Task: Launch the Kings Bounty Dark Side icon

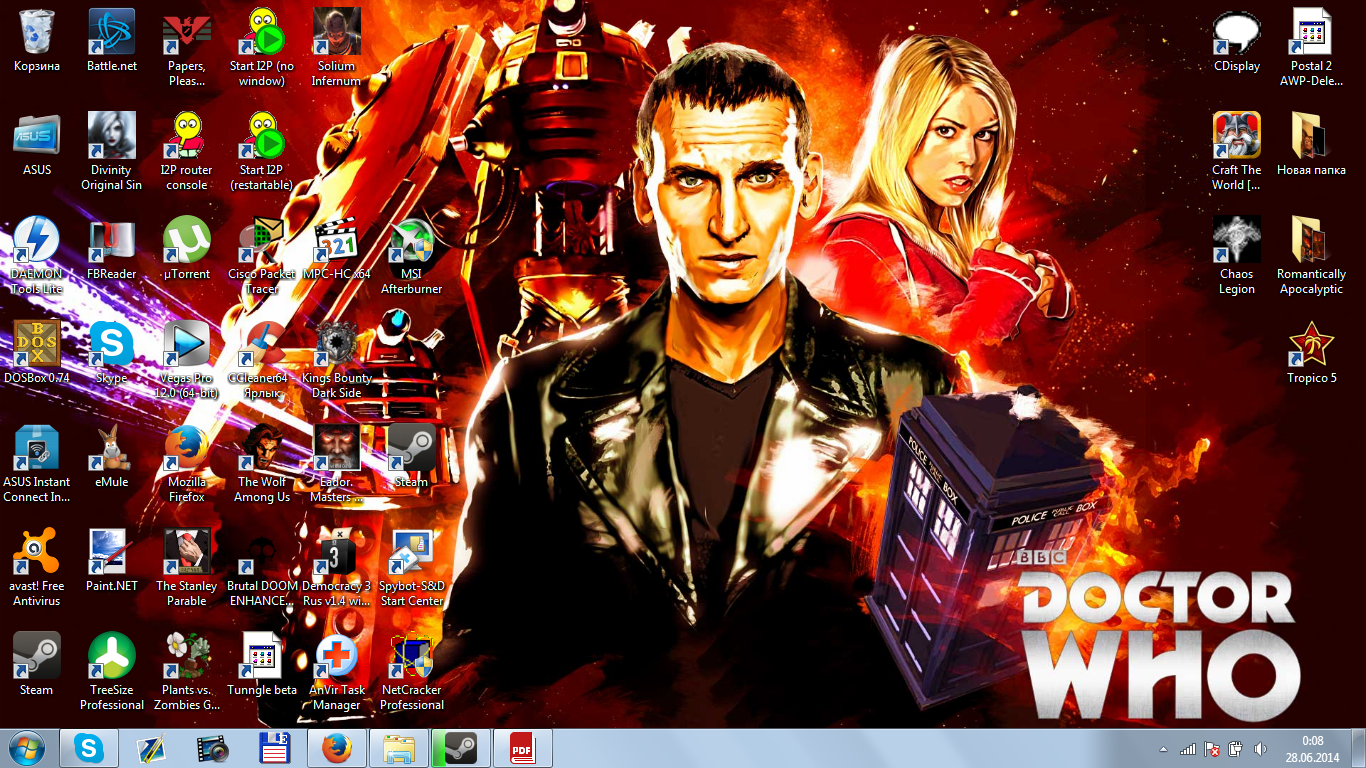Action: tap(337, 360)
